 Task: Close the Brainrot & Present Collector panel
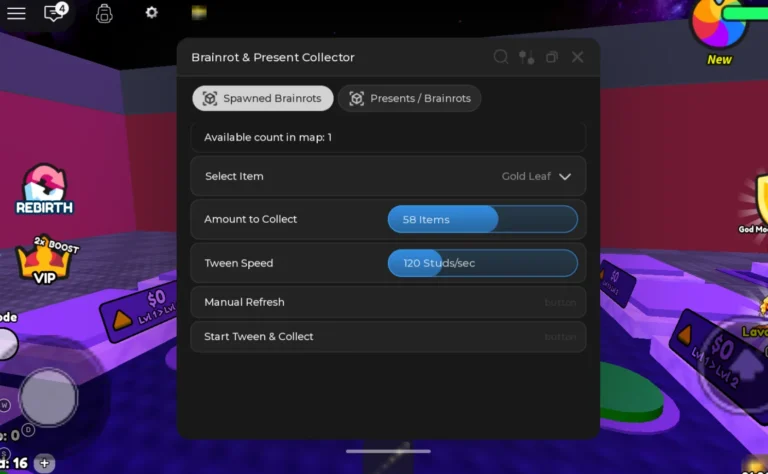(577, 57)
